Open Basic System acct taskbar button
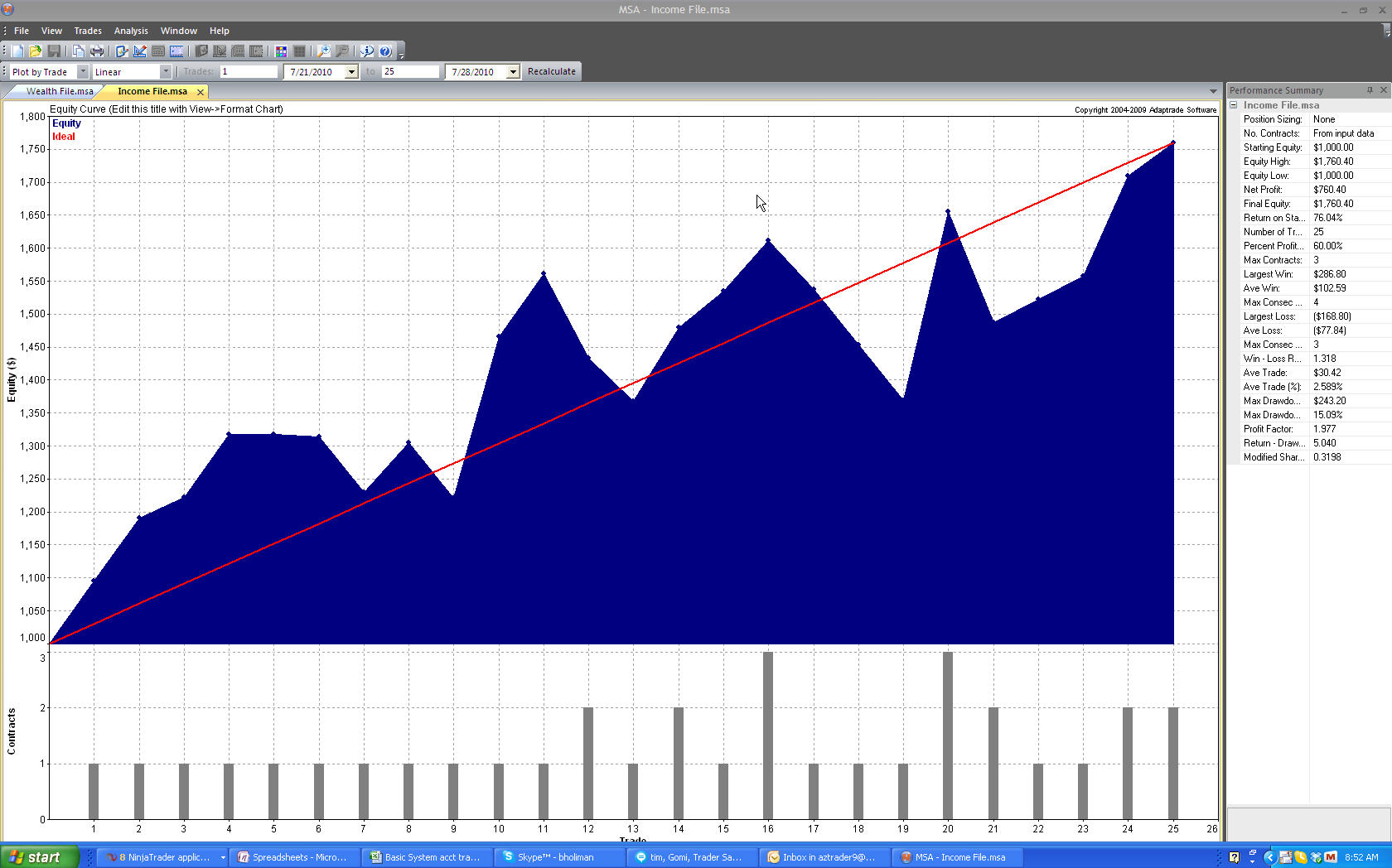Screen dimensions: 1392x868 click(x=426, y=857)
